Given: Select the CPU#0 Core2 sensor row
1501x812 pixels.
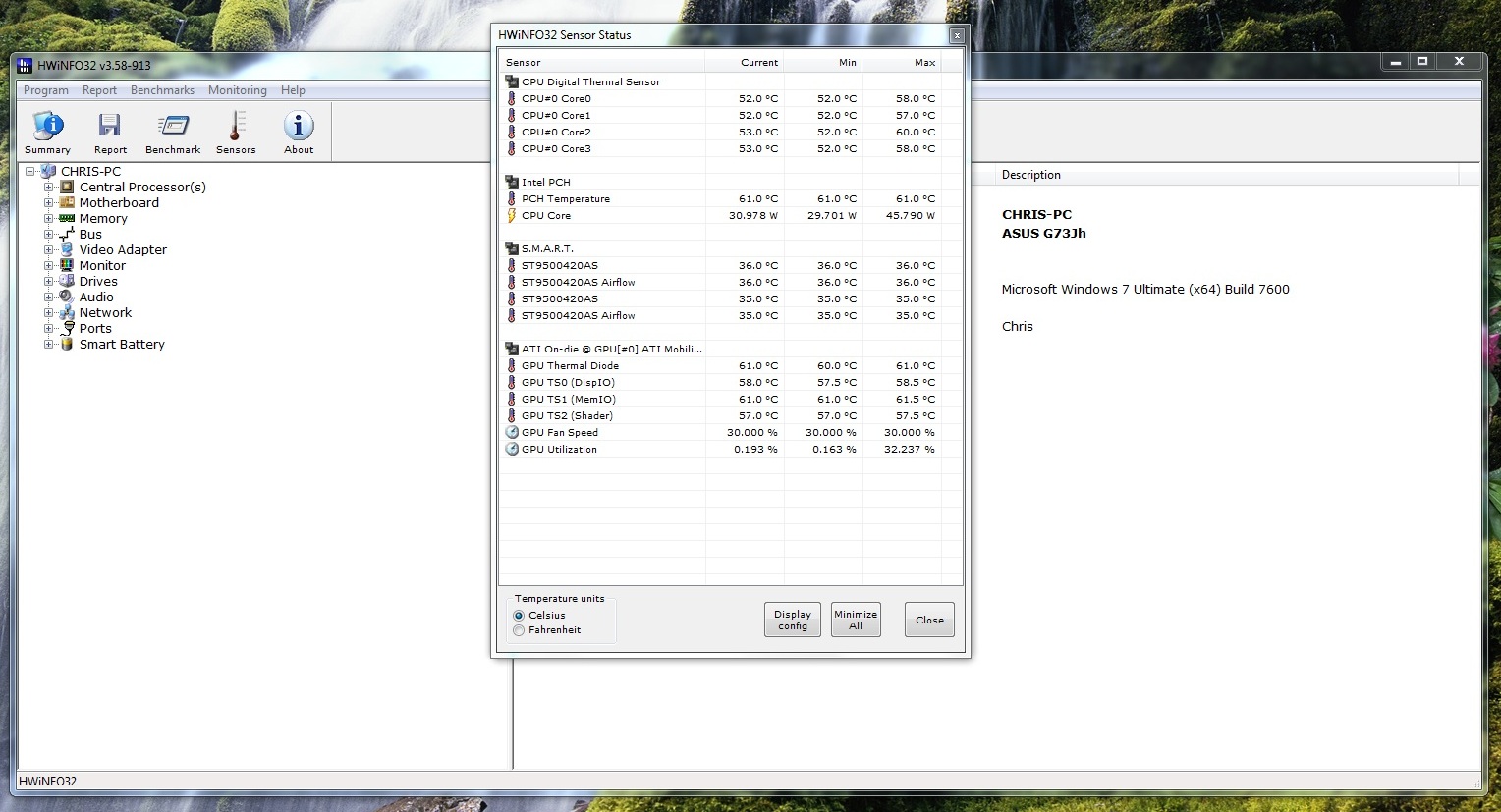Looking at the screenshot, I should point(731,132).
